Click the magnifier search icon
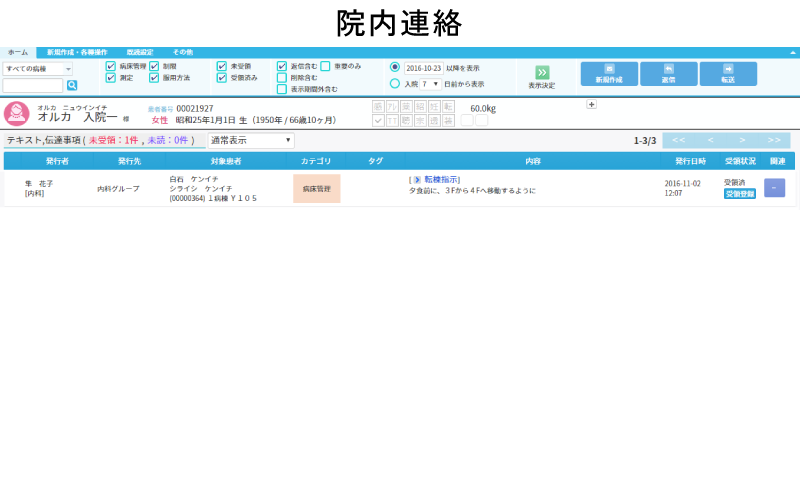Screen dimensions: 800x500 point(72,86)
